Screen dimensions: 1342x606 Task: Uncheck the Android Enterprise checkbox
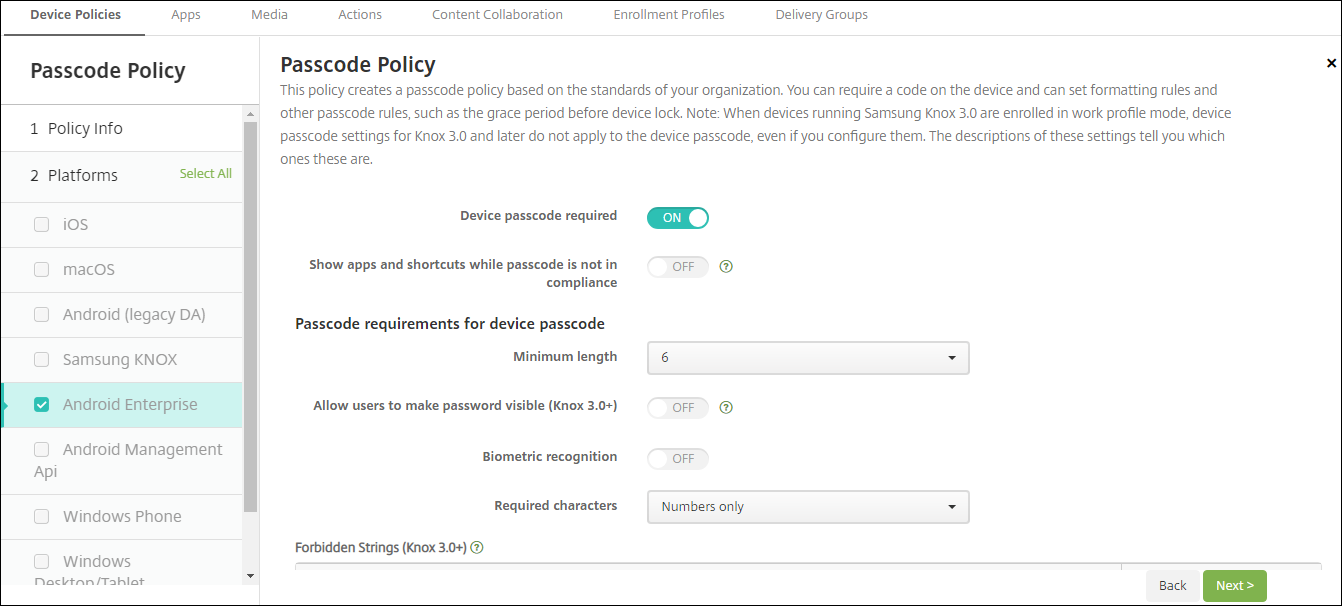tap(42, 405)
